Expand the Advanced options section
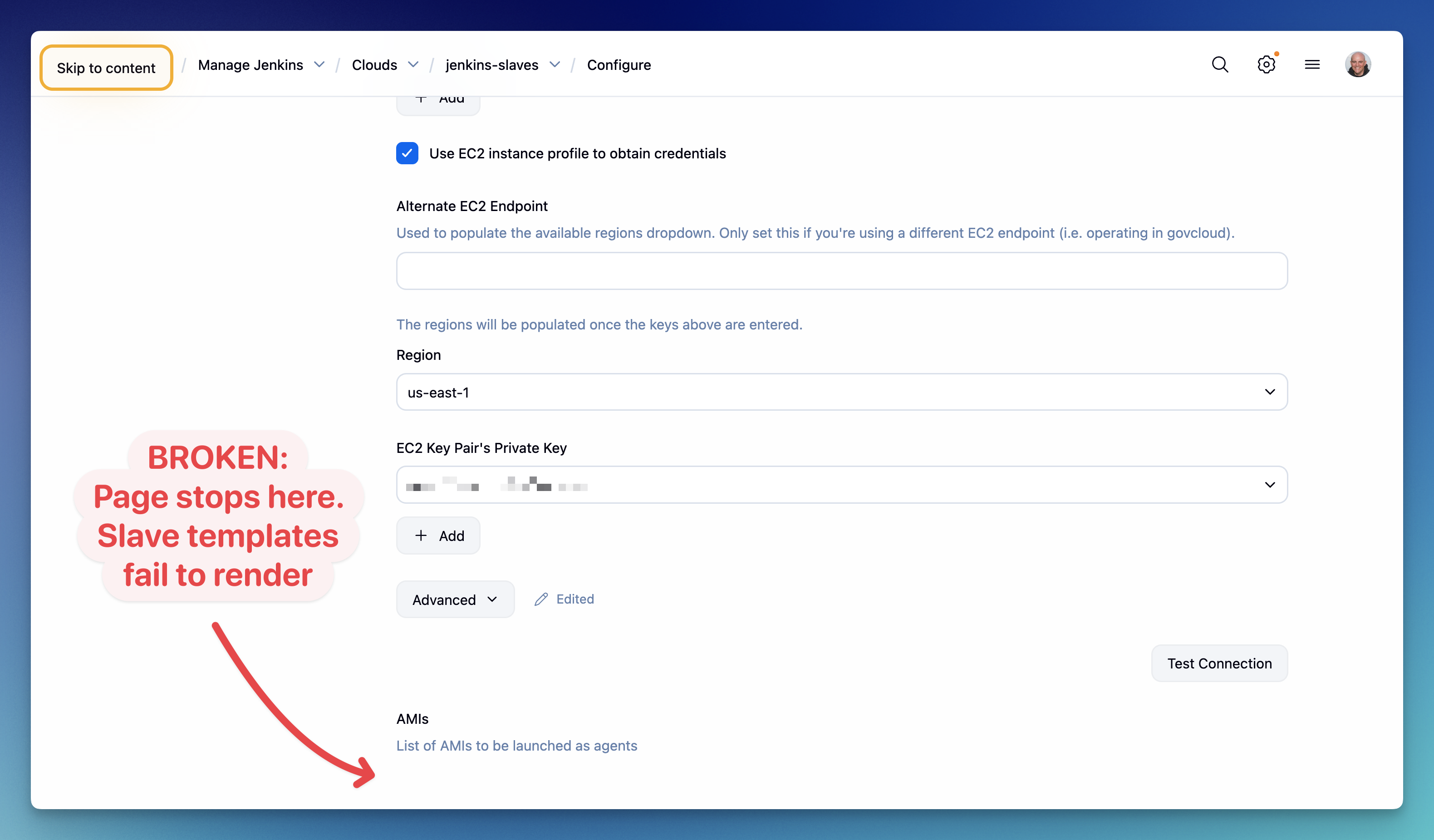Screen dimensions: 1434x840 [x=455, y=599]
